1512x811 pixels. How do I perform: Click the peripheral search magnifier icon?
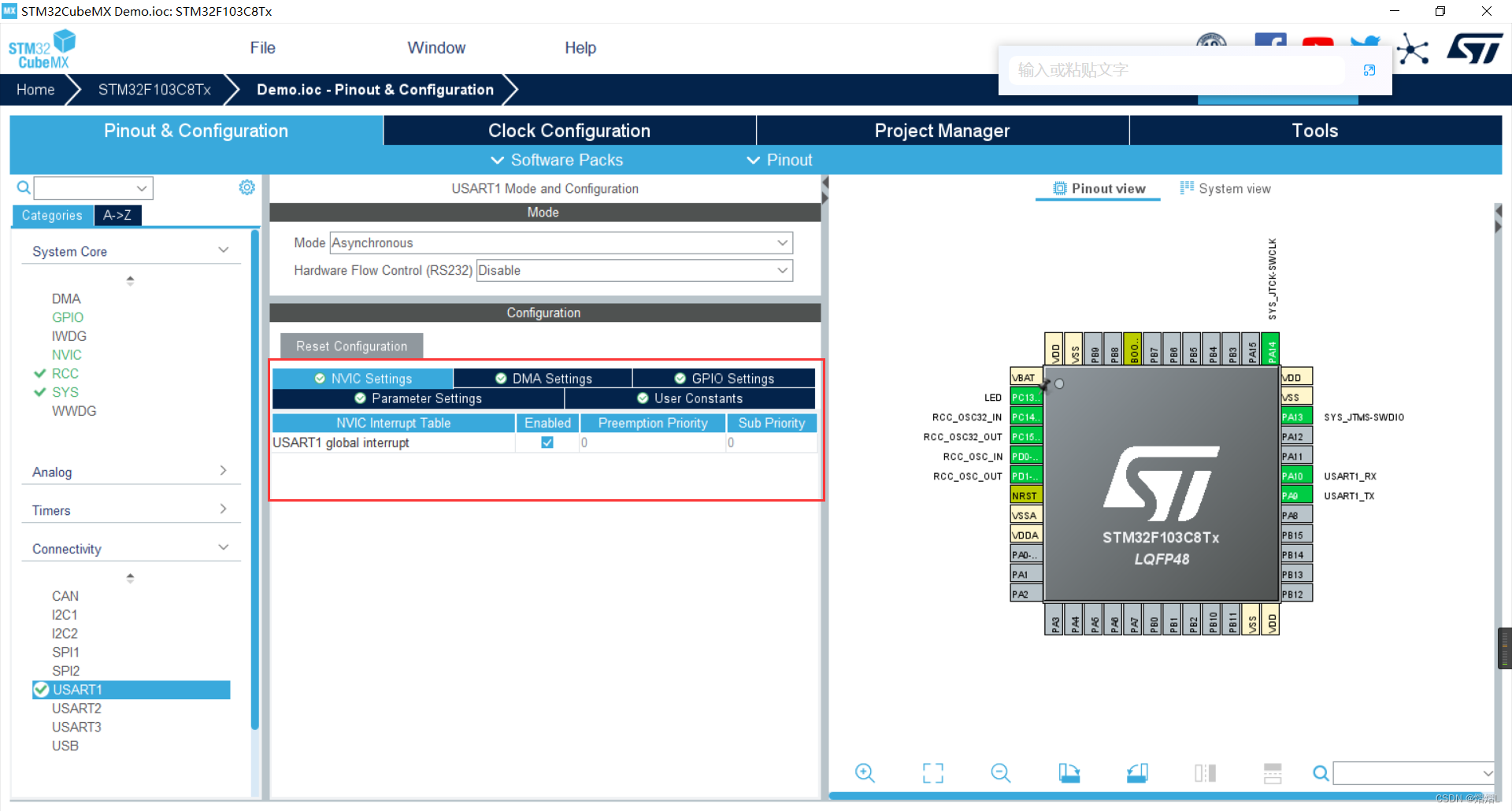coord(24,187)
